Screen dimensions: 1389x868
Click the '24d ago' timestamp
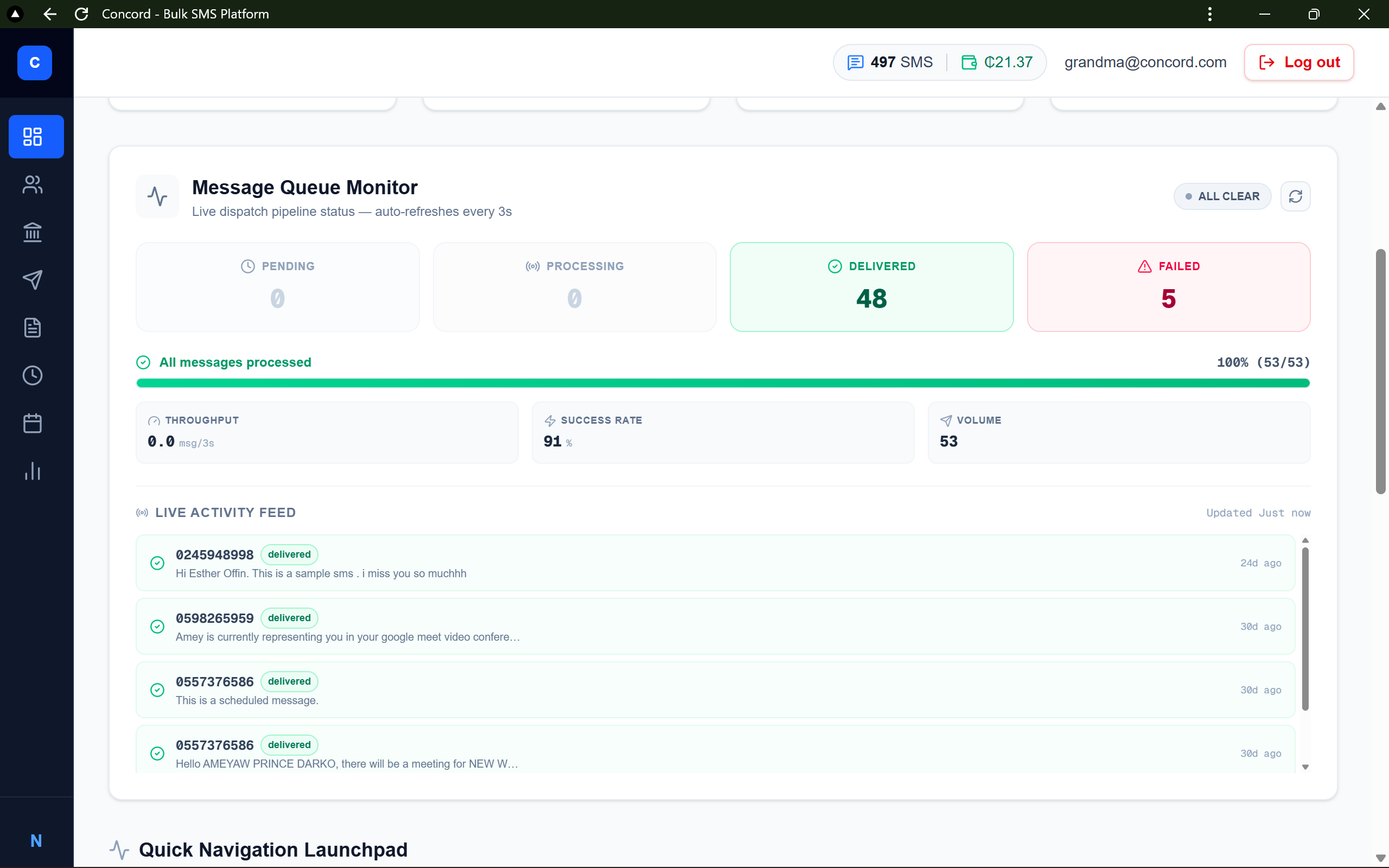(1260, 563)
